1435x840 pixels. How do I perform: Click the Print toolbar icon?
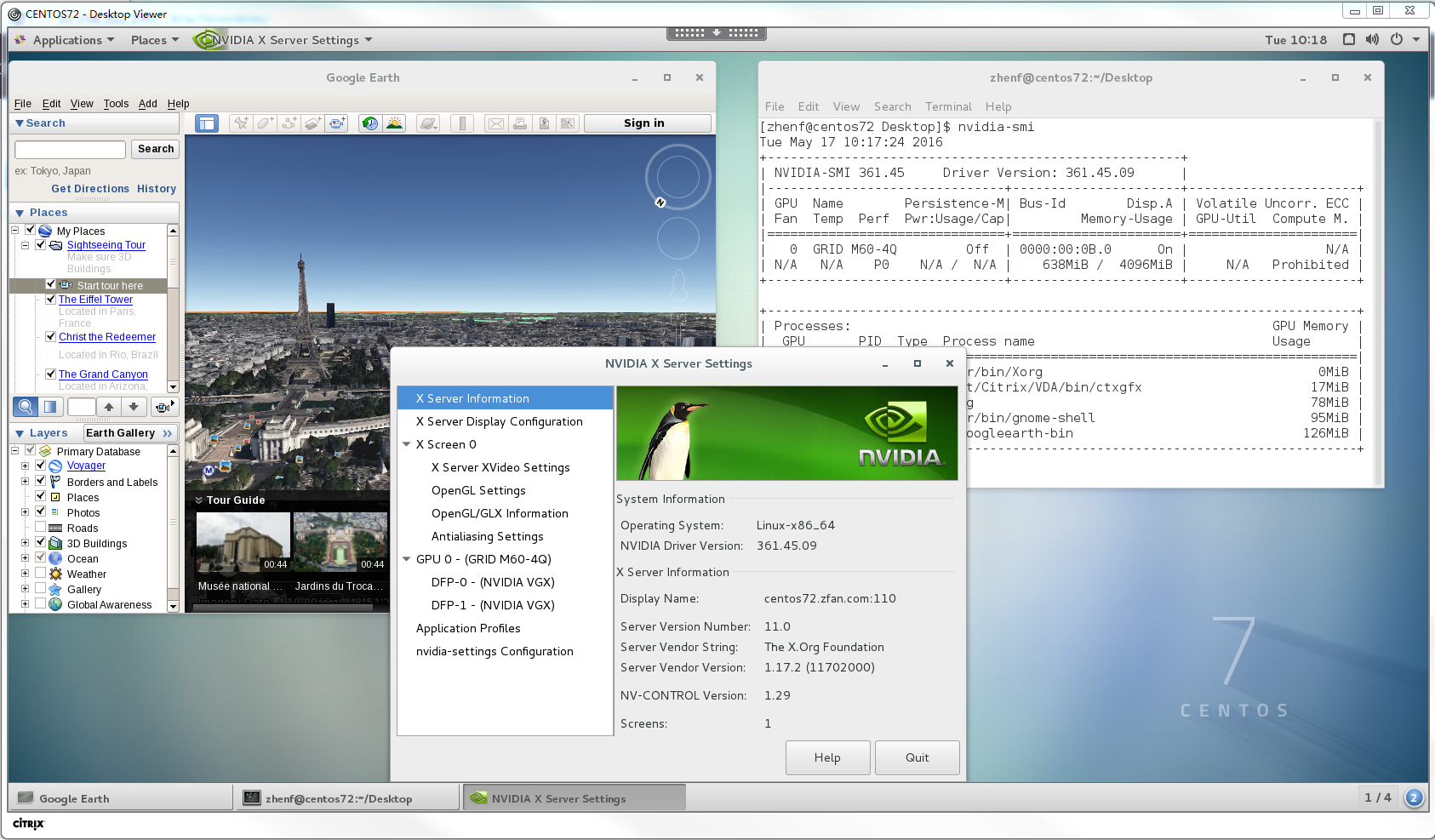coord(520,123)
